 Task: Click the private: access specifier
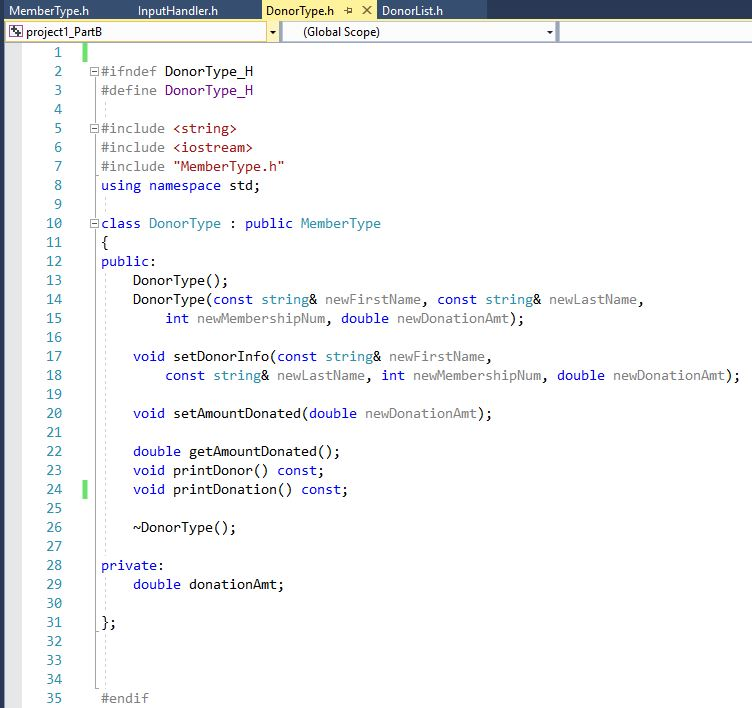tap(132, 566)
